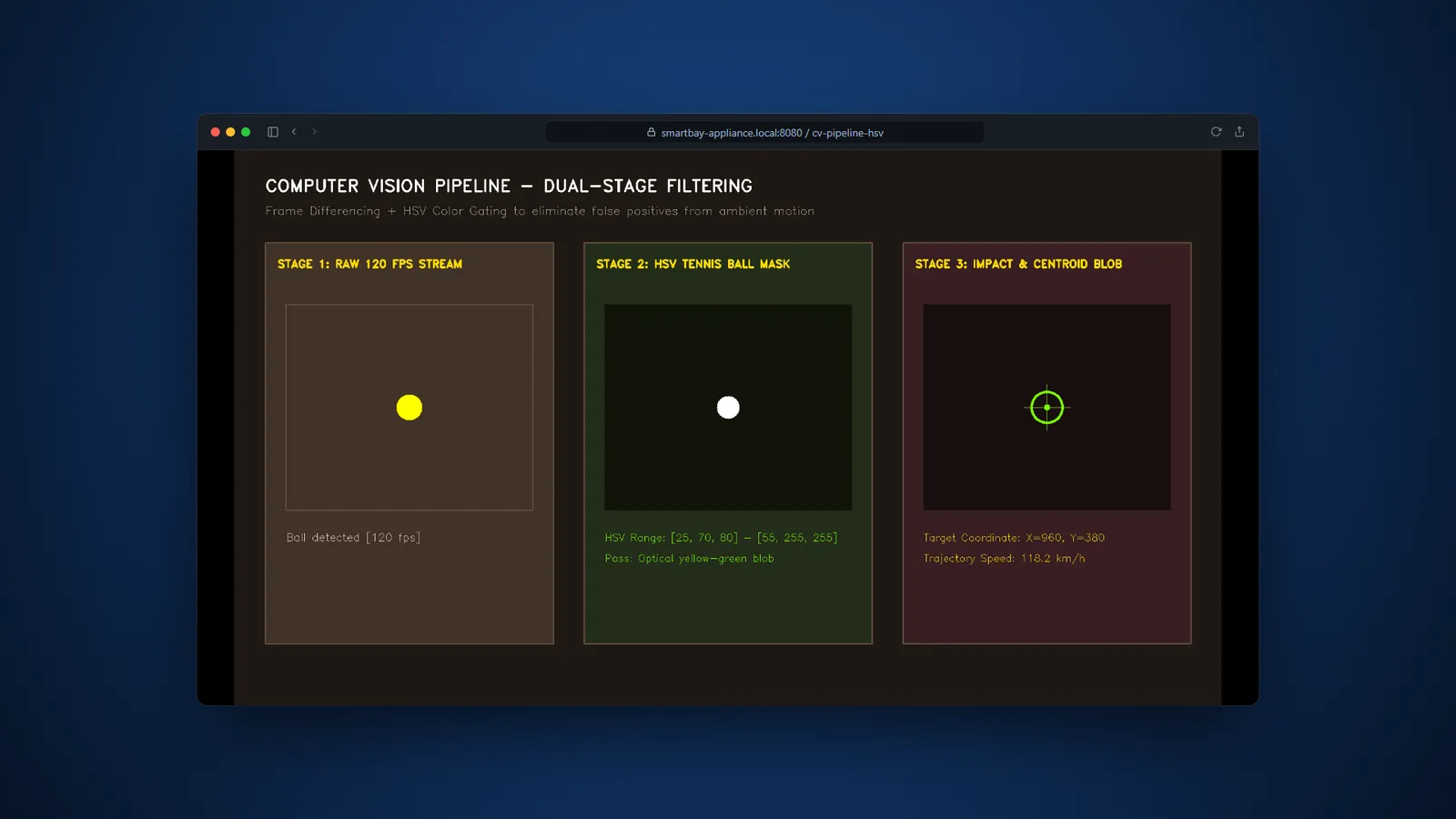Click the Pass: Optical yellow-green blob line

coord(689,559)
